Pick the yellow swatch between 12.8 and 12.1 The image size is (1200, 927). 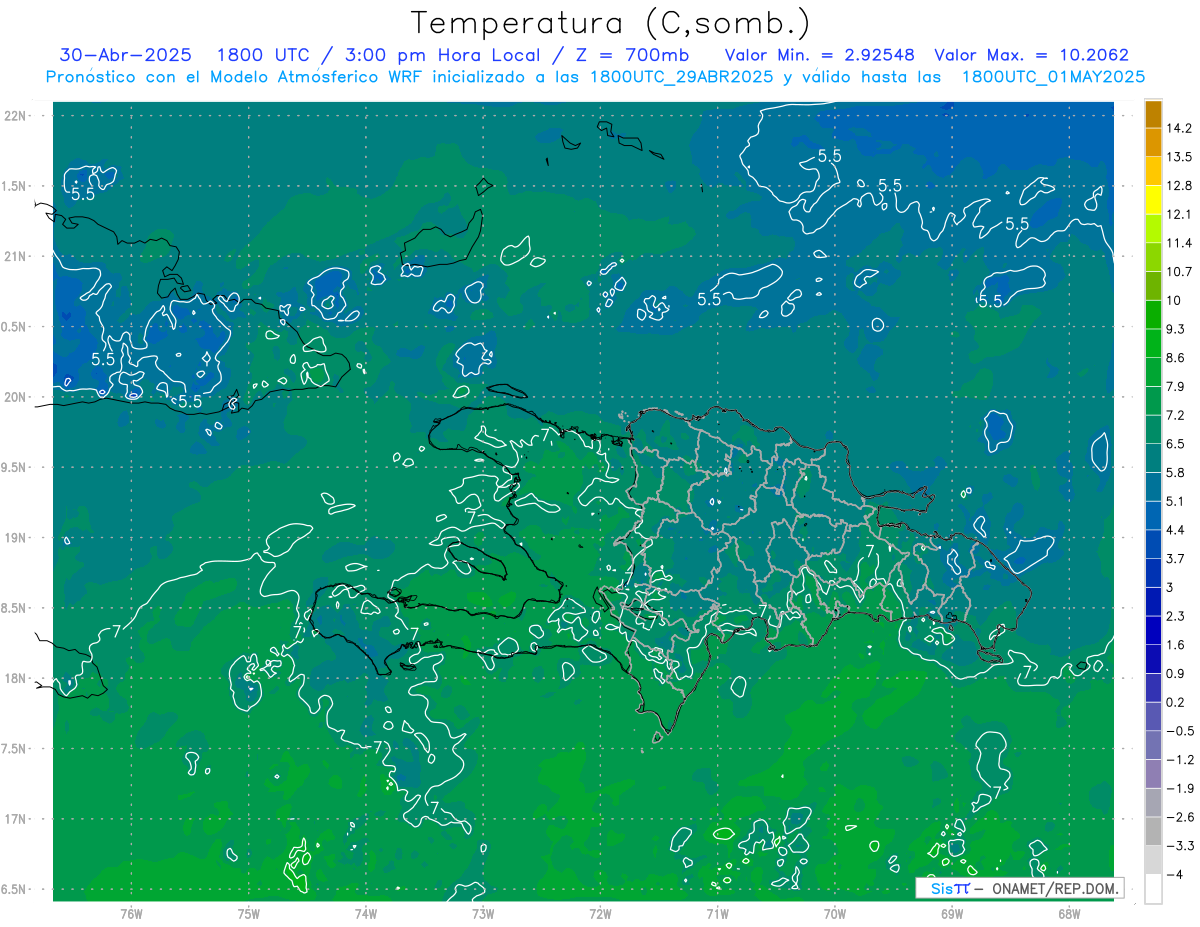point(1153,200)
